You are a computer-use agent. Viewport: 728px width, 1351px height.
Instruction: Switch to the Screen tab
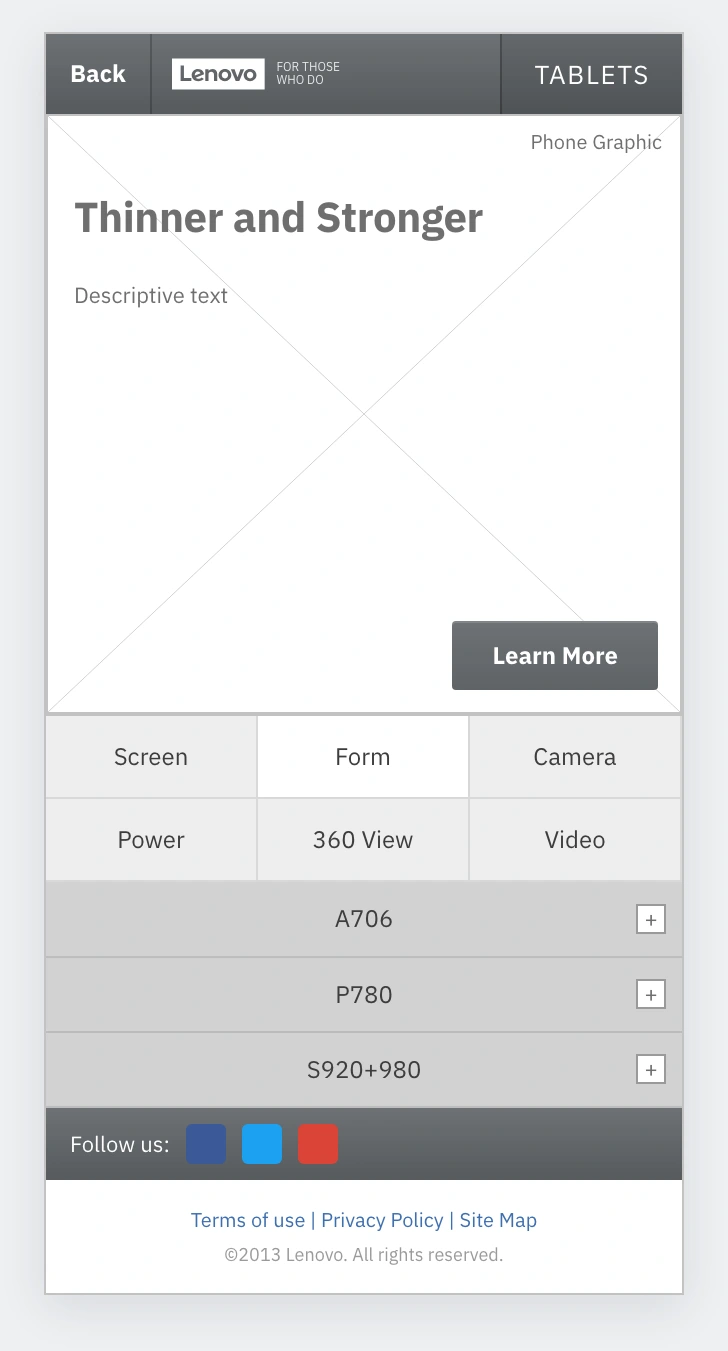tap(151, 757)
